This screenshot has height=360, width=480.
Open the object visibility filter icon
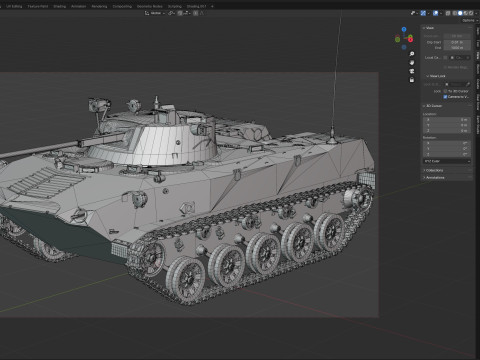click(x=413, y=13)
